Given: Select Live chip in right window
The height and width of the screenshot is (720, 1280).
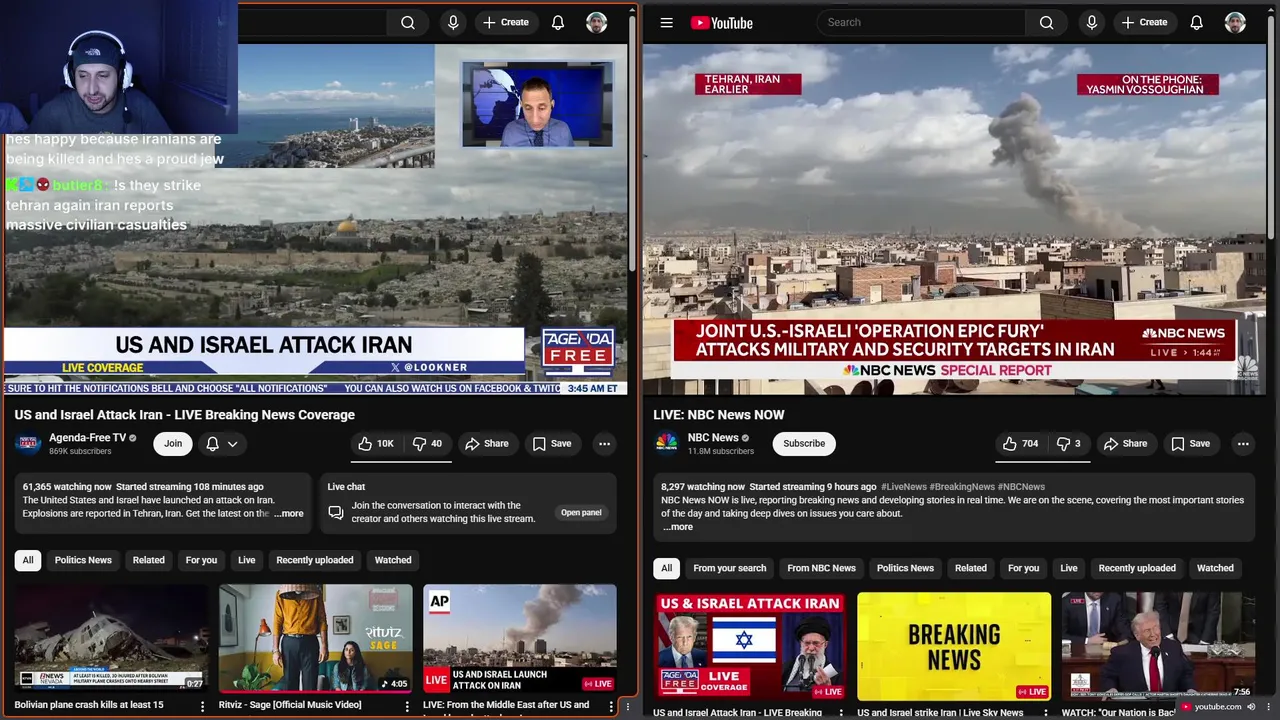Looking at the screenshot, I should (x=1069, y=568).
